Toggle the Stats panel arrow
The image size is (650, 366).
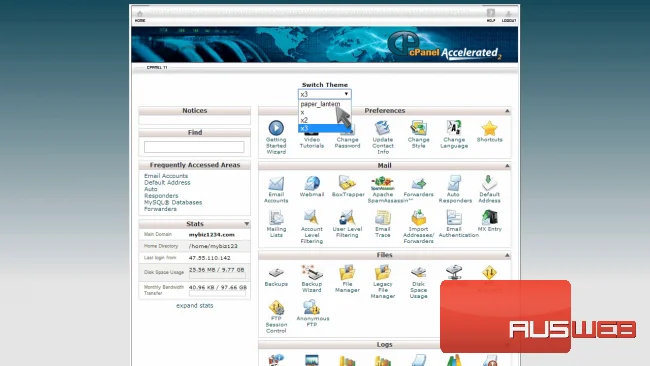click(247, 224)
